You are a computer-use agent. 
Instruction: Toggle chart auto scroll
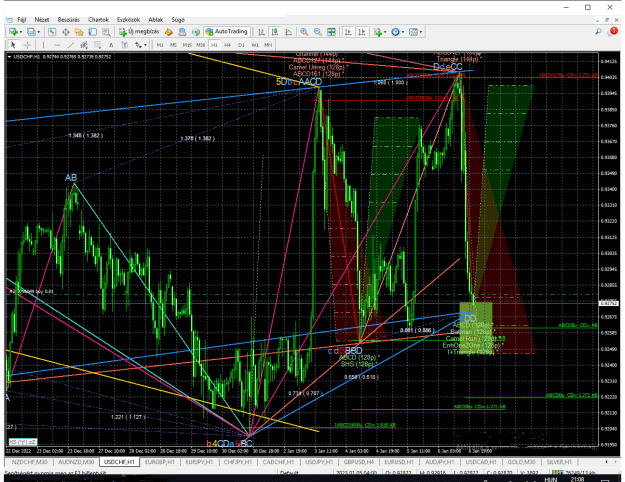(x=348, y=32)
